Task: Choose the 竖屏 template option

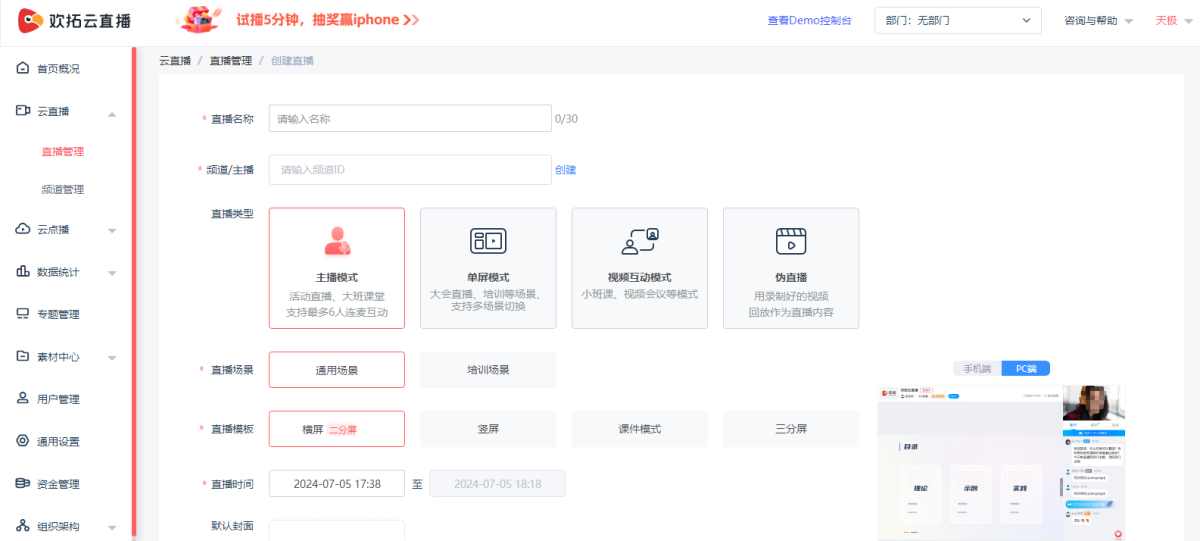Action: click(x=488, y=429)
